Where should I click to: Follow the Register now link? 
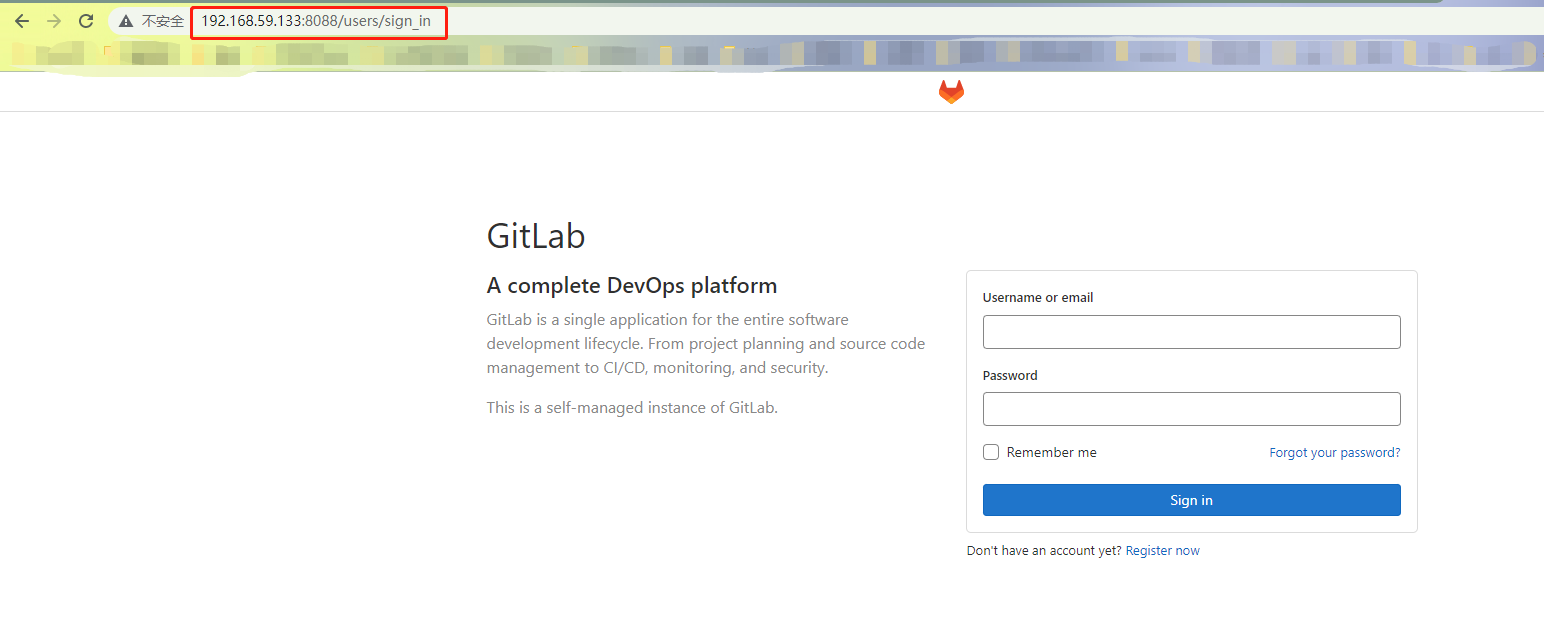[x=1162, y=551]
